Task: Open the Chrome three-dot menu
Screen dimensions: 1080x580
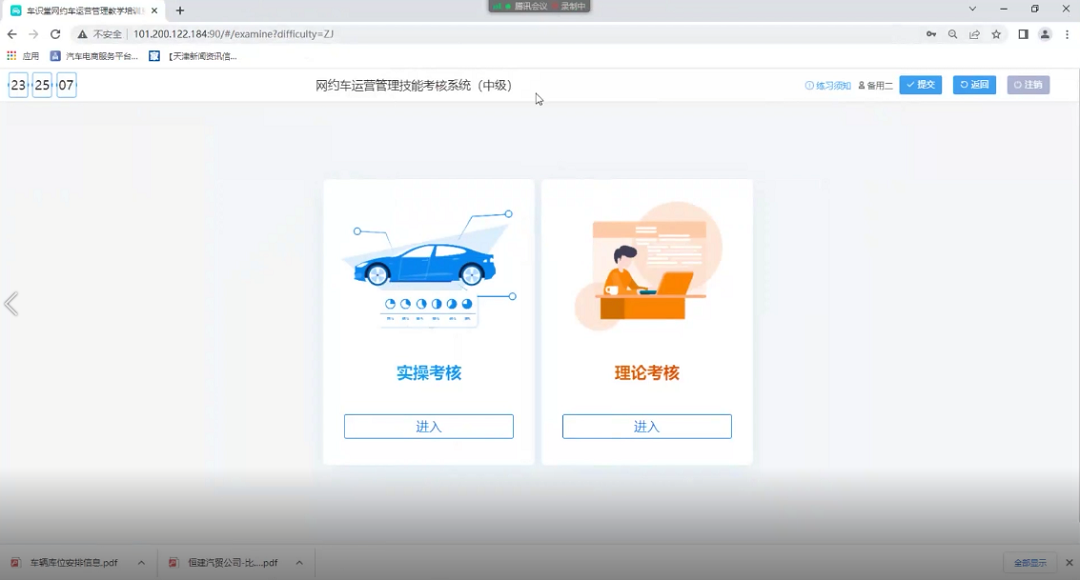Action: (1067, 33)
